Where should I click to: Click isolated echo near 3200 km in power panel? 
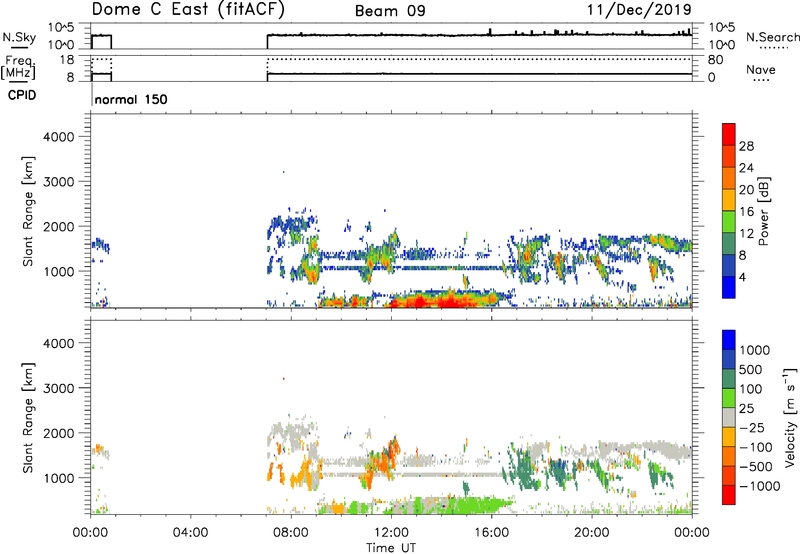pos(284,172)
